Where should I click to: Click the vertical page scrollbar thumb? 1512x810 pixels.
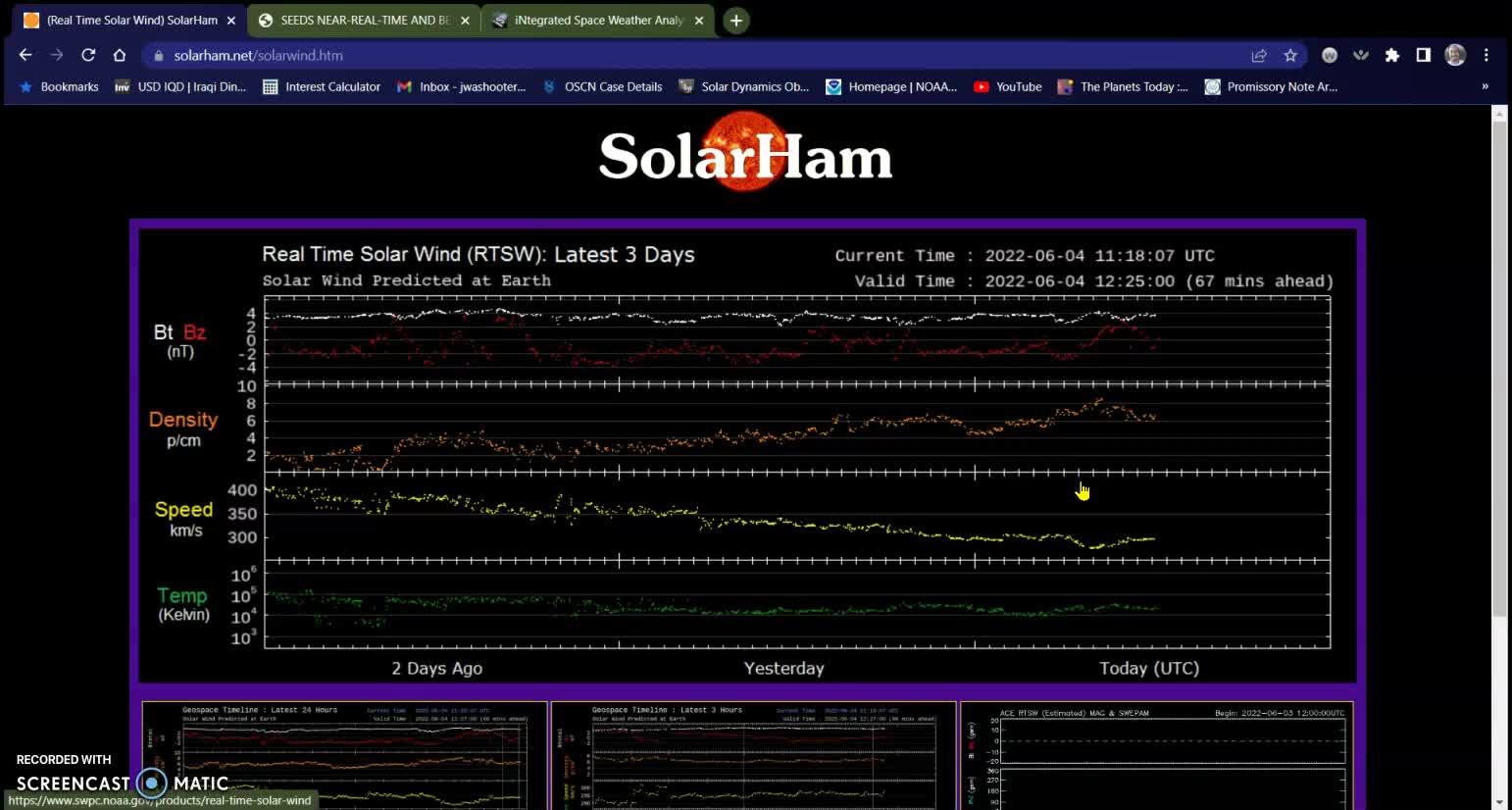pos(1499,368)
